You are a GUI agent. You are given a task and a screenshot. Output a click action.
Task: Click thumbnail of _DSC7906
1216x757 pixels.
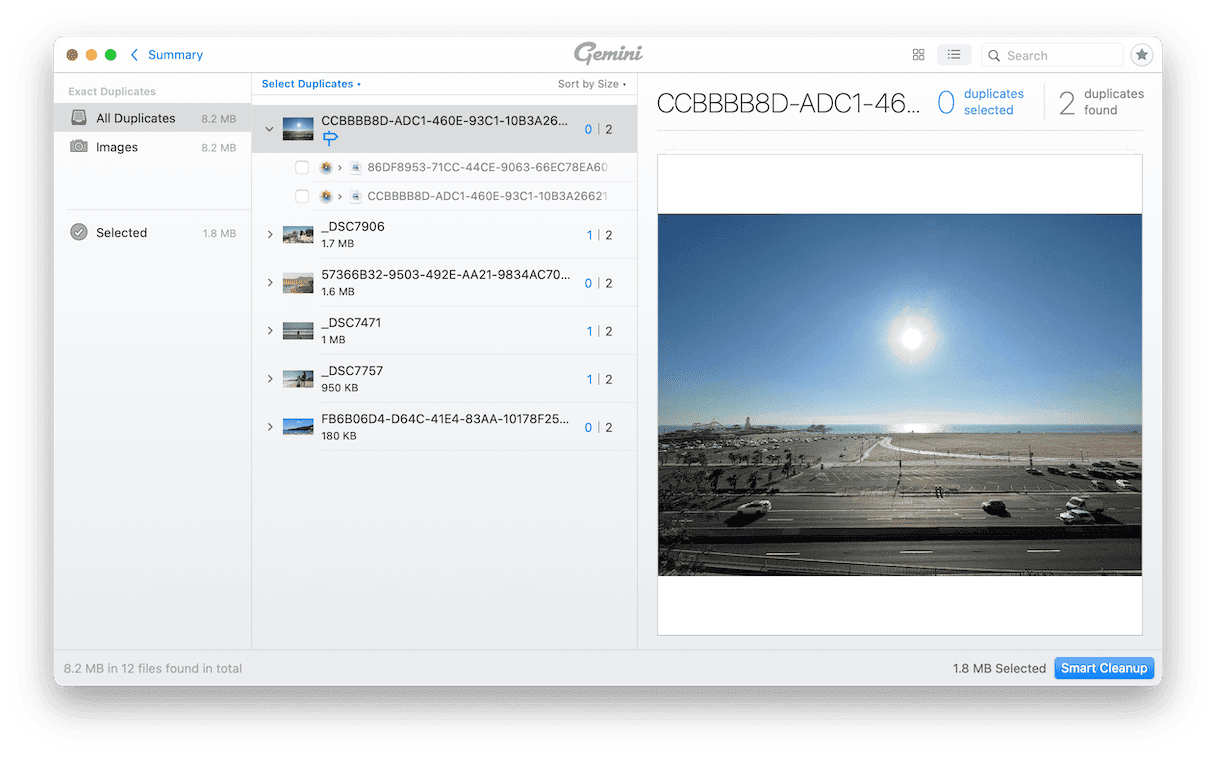point(298,235)
